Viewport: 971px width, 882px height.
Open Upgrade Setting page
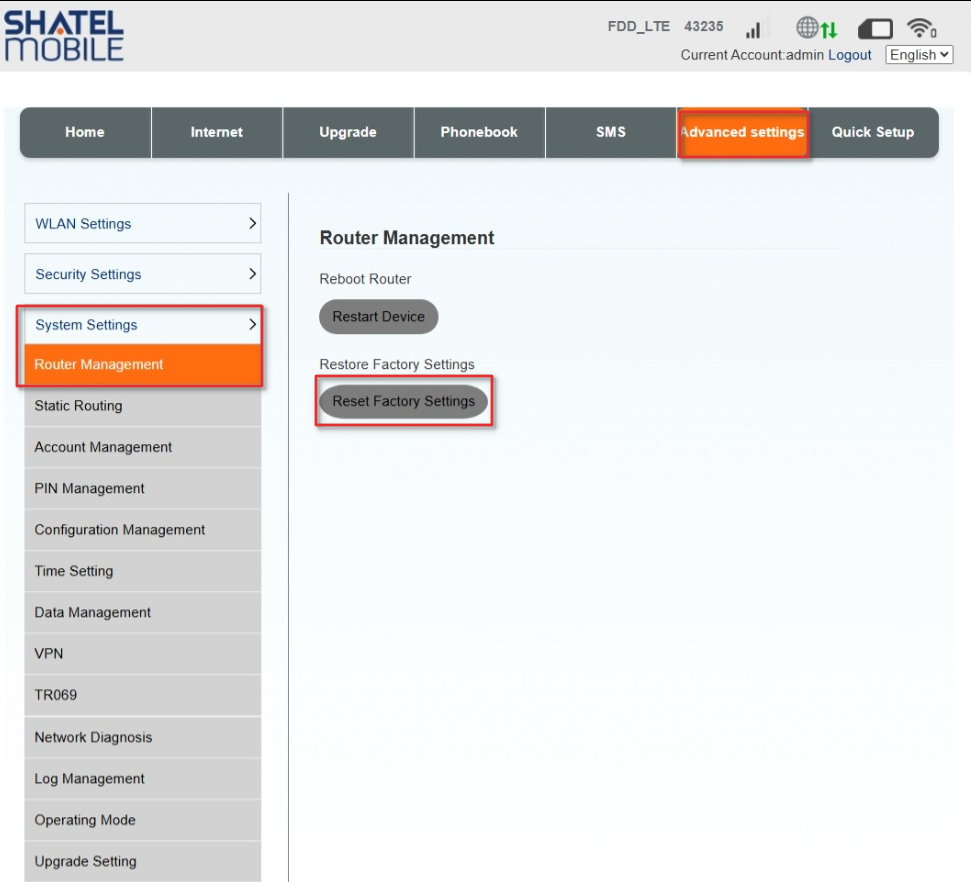pyautogui.click(x=142, y=862)
